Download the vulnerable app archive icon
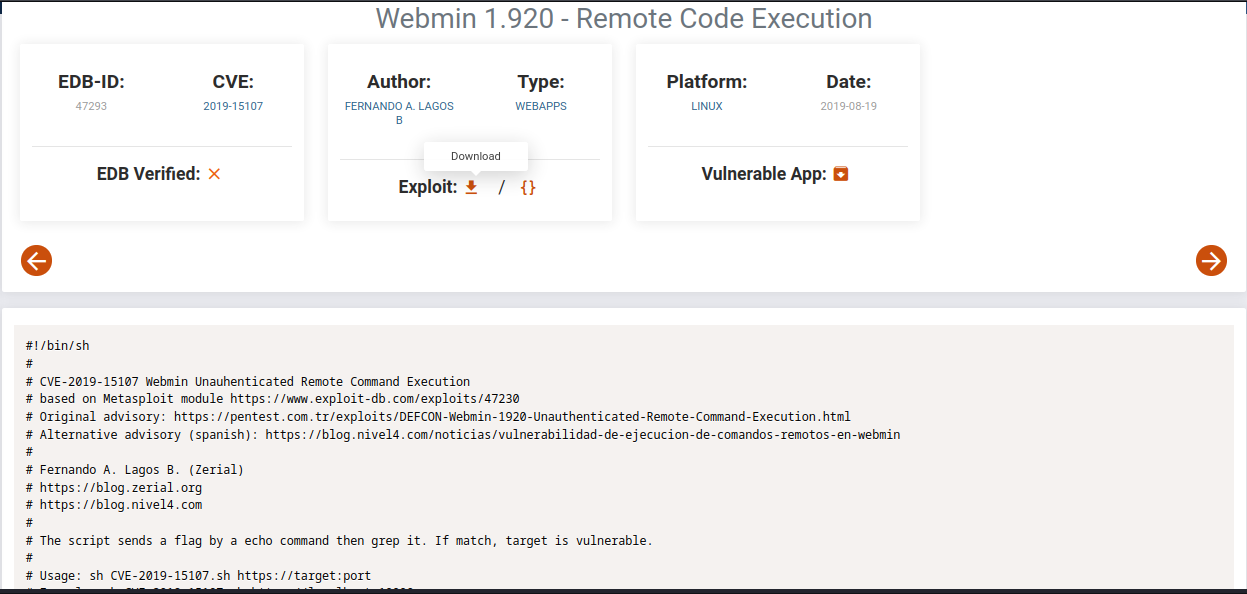The image size is (1247, 594). [x=841, y=174]
